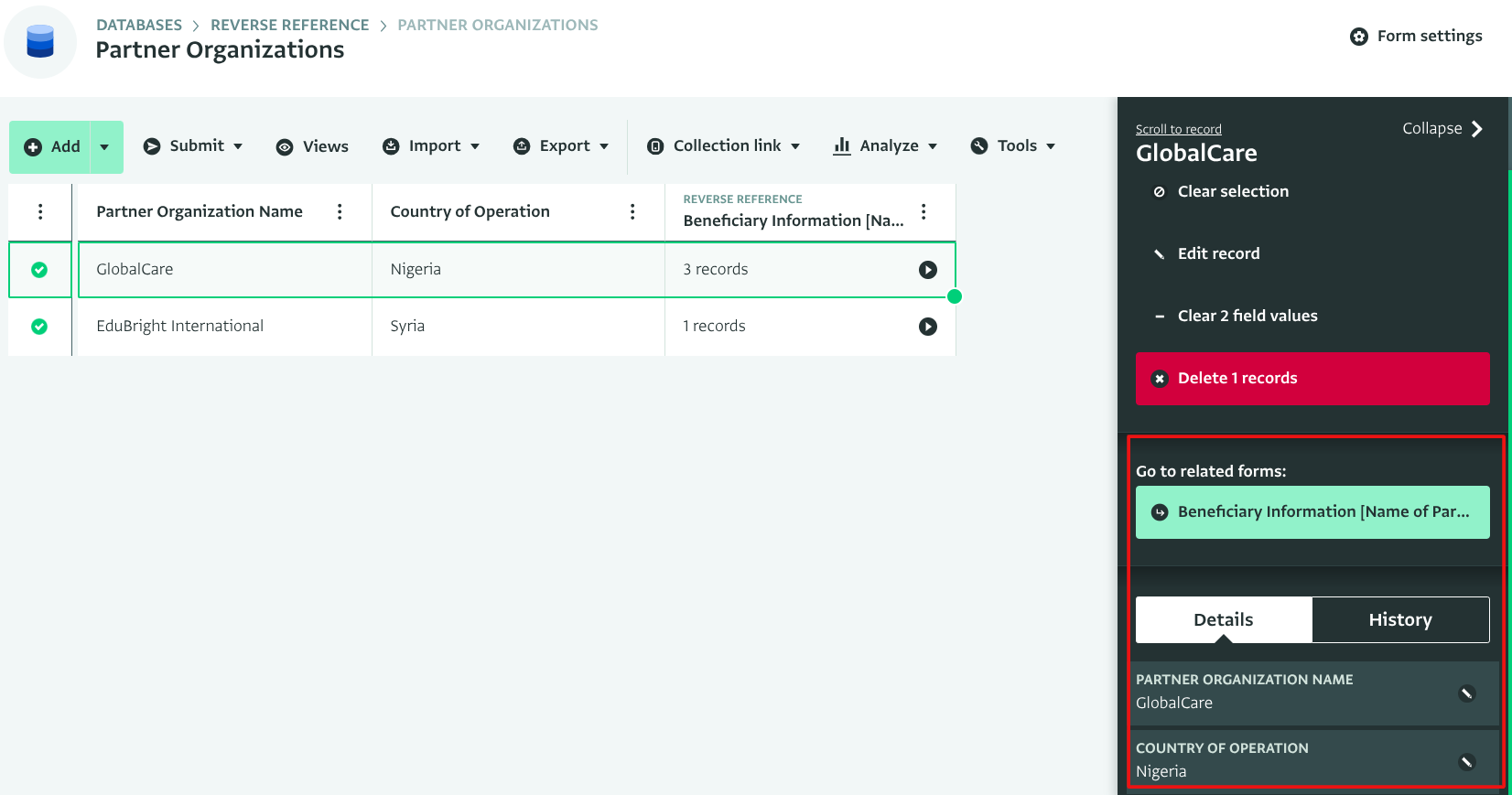Viewport: 1512px width, 795px height.
Task: Expand the Analyze dropdown menu
Action: [885, 146]
